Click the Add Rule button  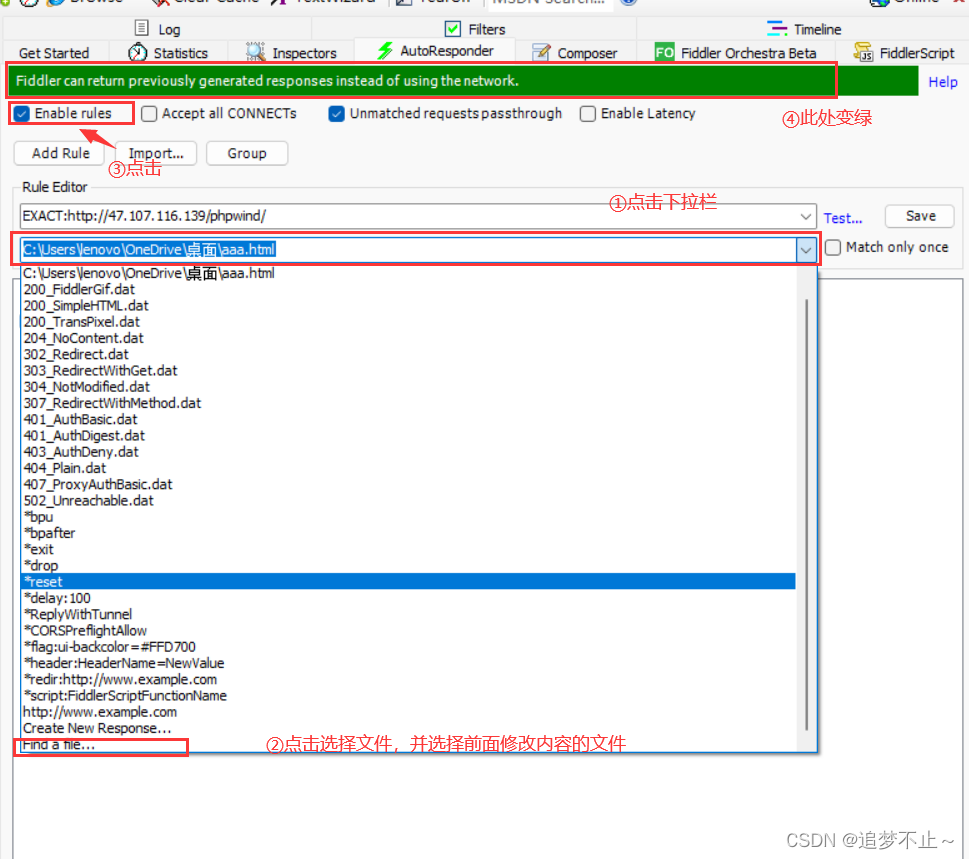coord(59,152)
